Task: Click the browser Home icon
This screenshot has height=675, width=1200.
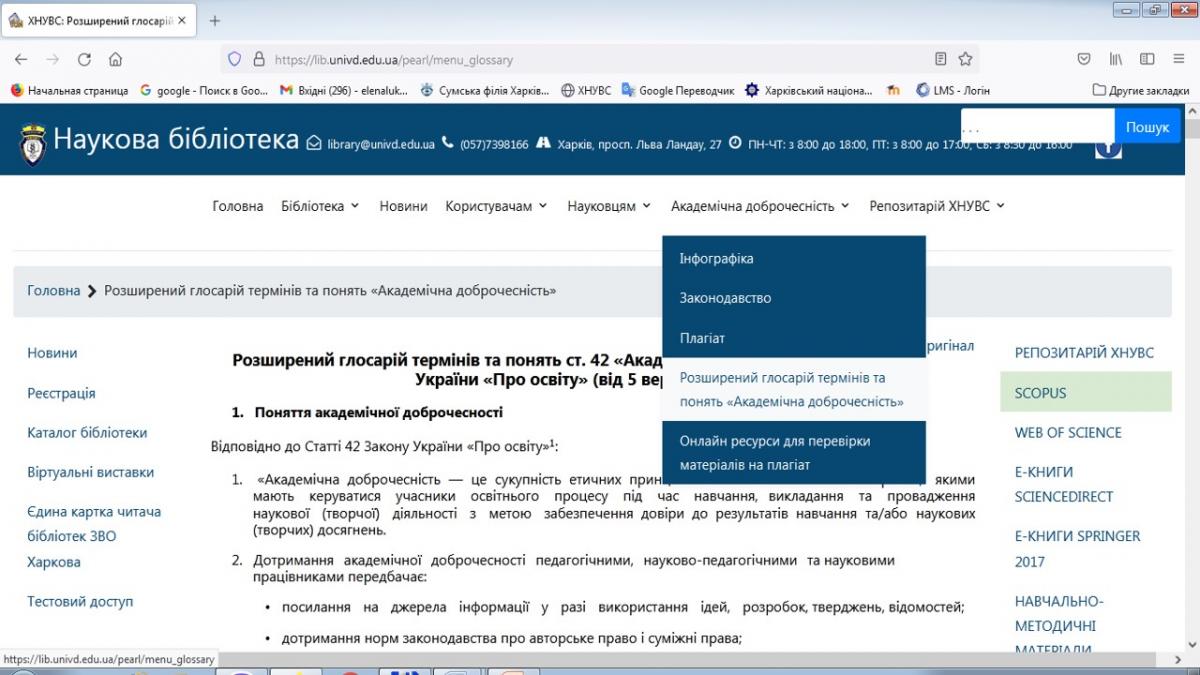Action: [x=116, y=59]
